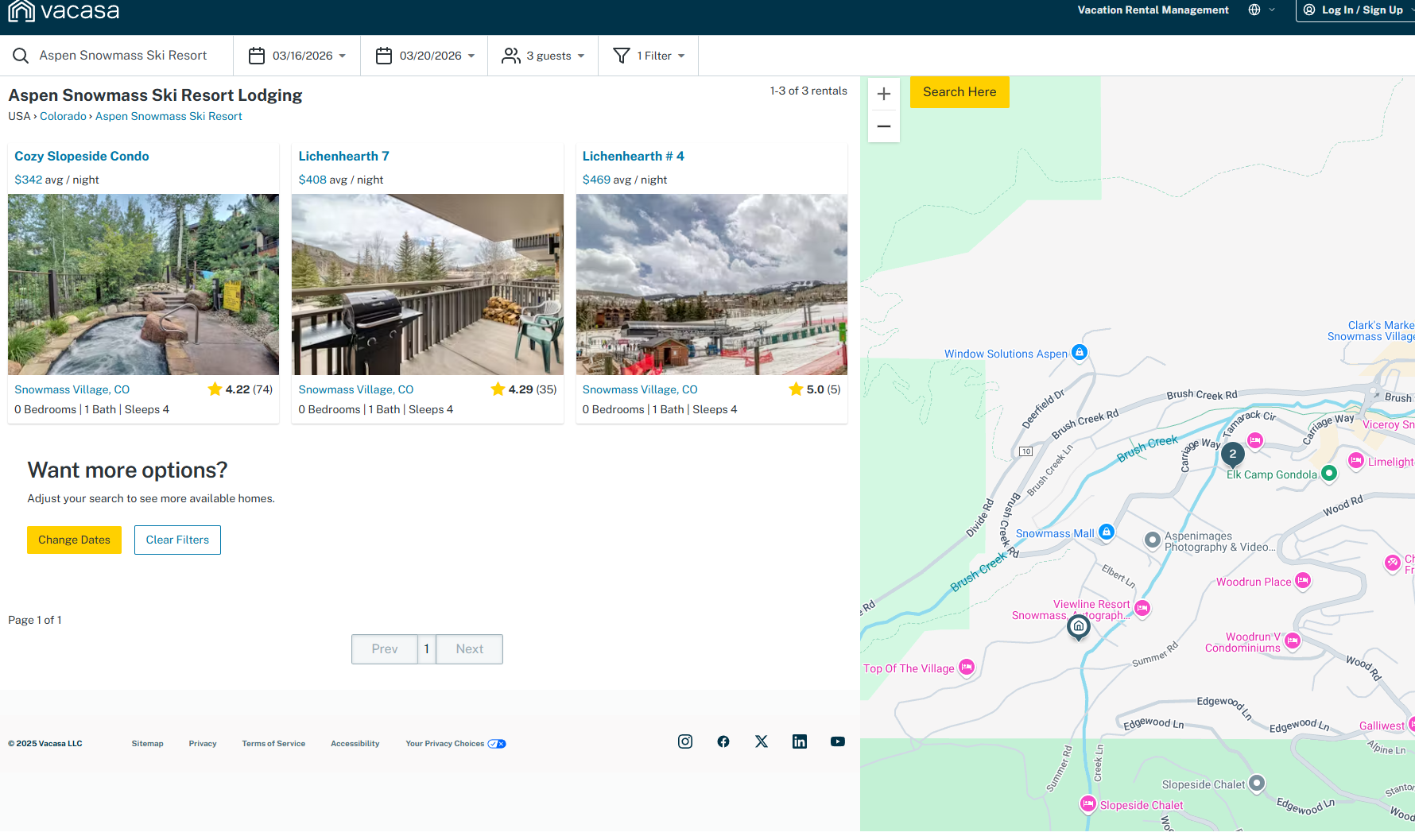This screenshot has height=840, width=1415.
Task: Click the search magnifier icon
Action: [21, 56]
